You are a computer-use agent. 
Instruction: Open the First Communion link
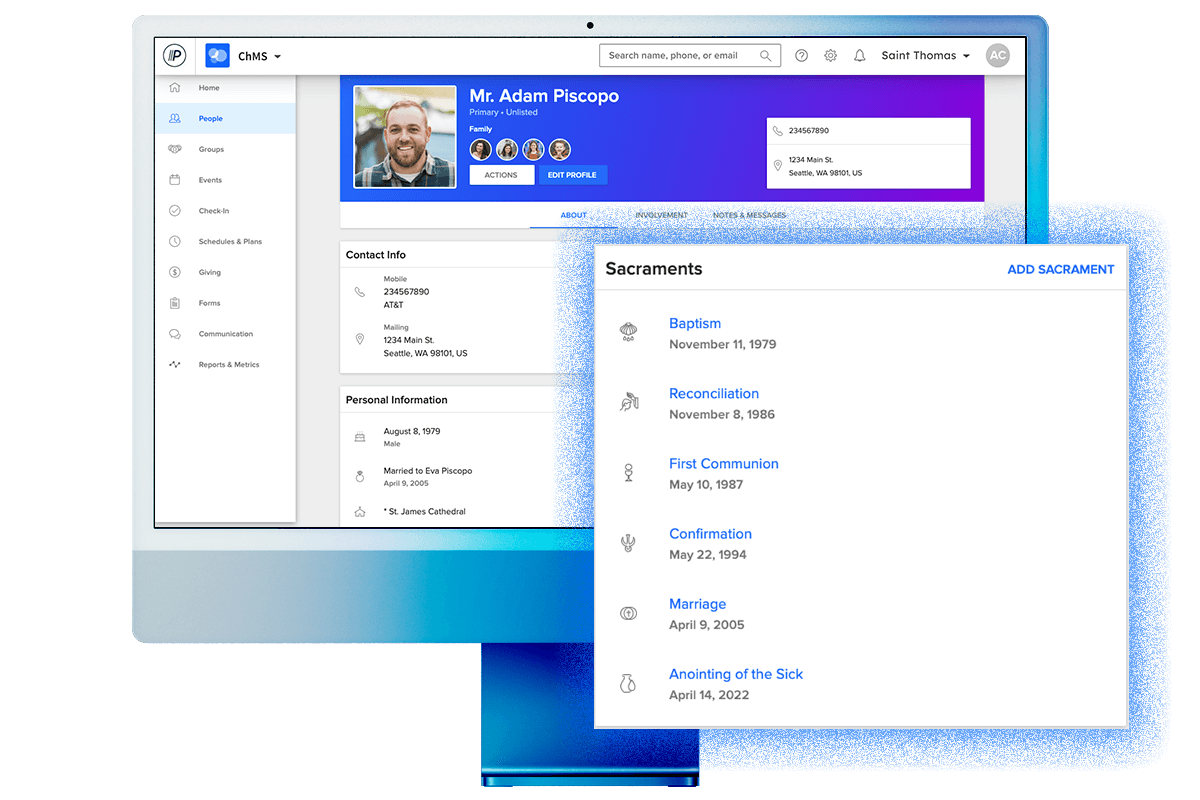click(724, 464)
